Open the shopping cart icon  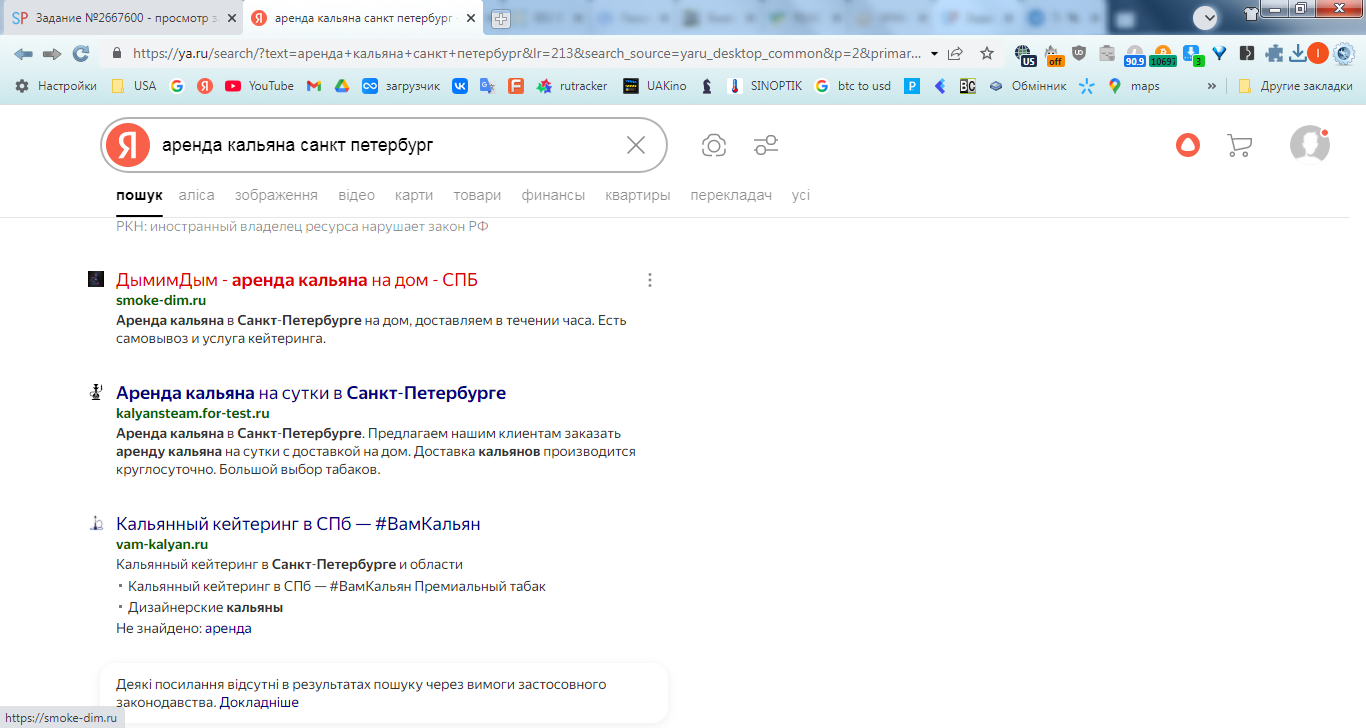1239,146
